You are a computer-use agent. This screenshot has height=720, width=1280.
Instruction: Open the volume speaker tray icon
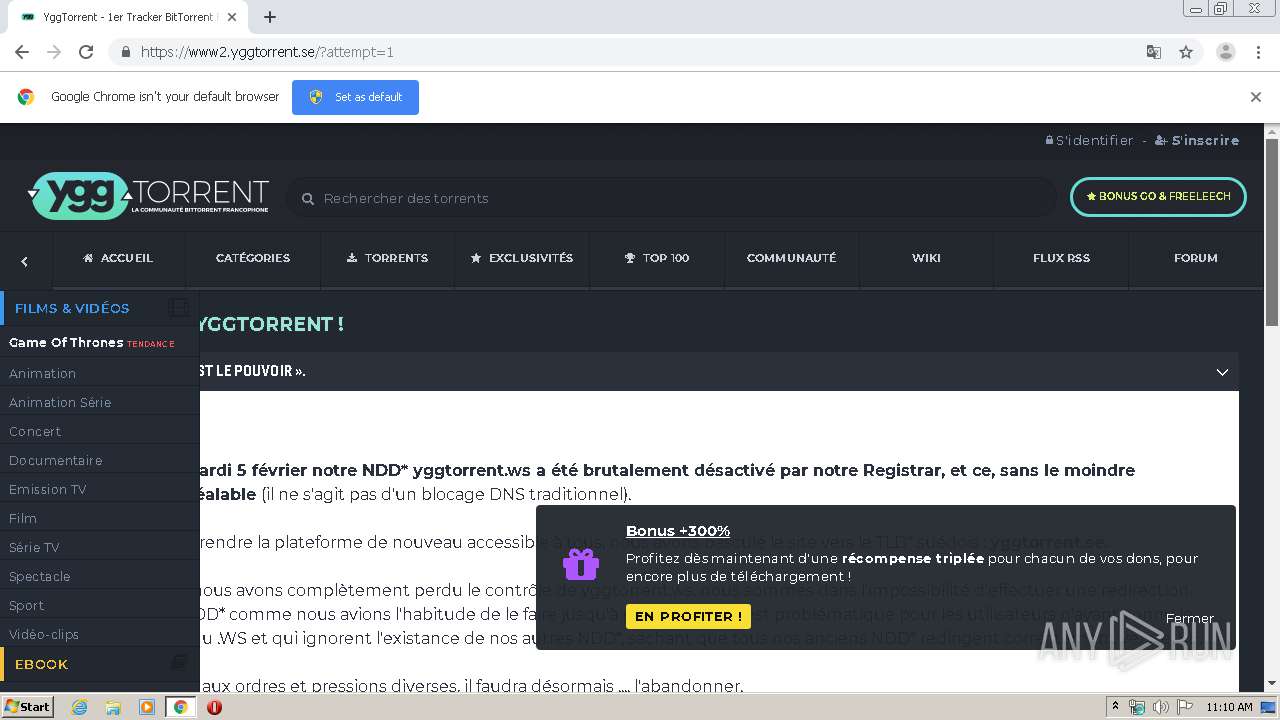tap(1160, 707)
